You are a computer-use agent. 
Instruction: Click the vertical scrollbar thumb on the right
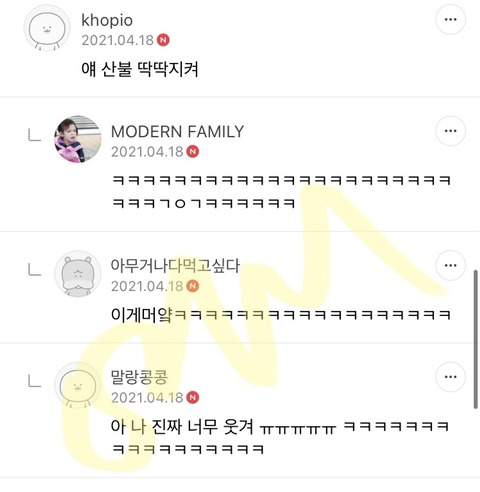tap(476, 339)
